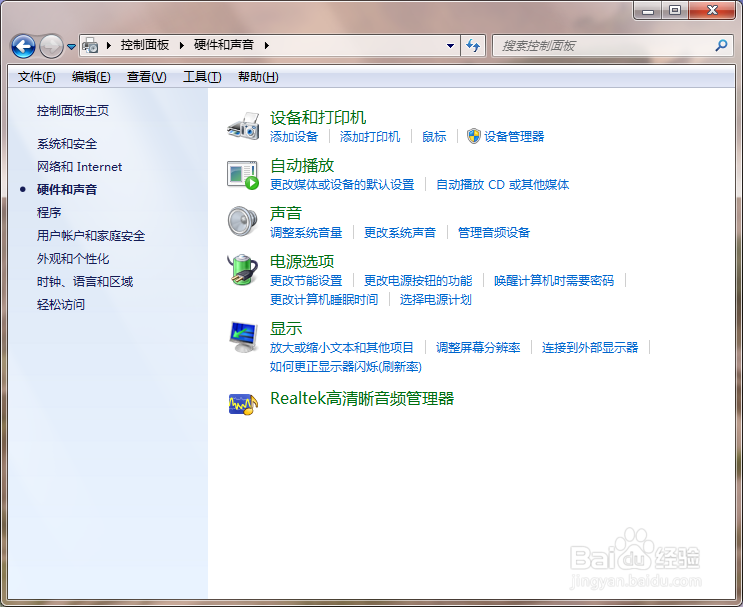Open recent pages dropdown next to Forward

pyautogui.click(x=72, y=46)
